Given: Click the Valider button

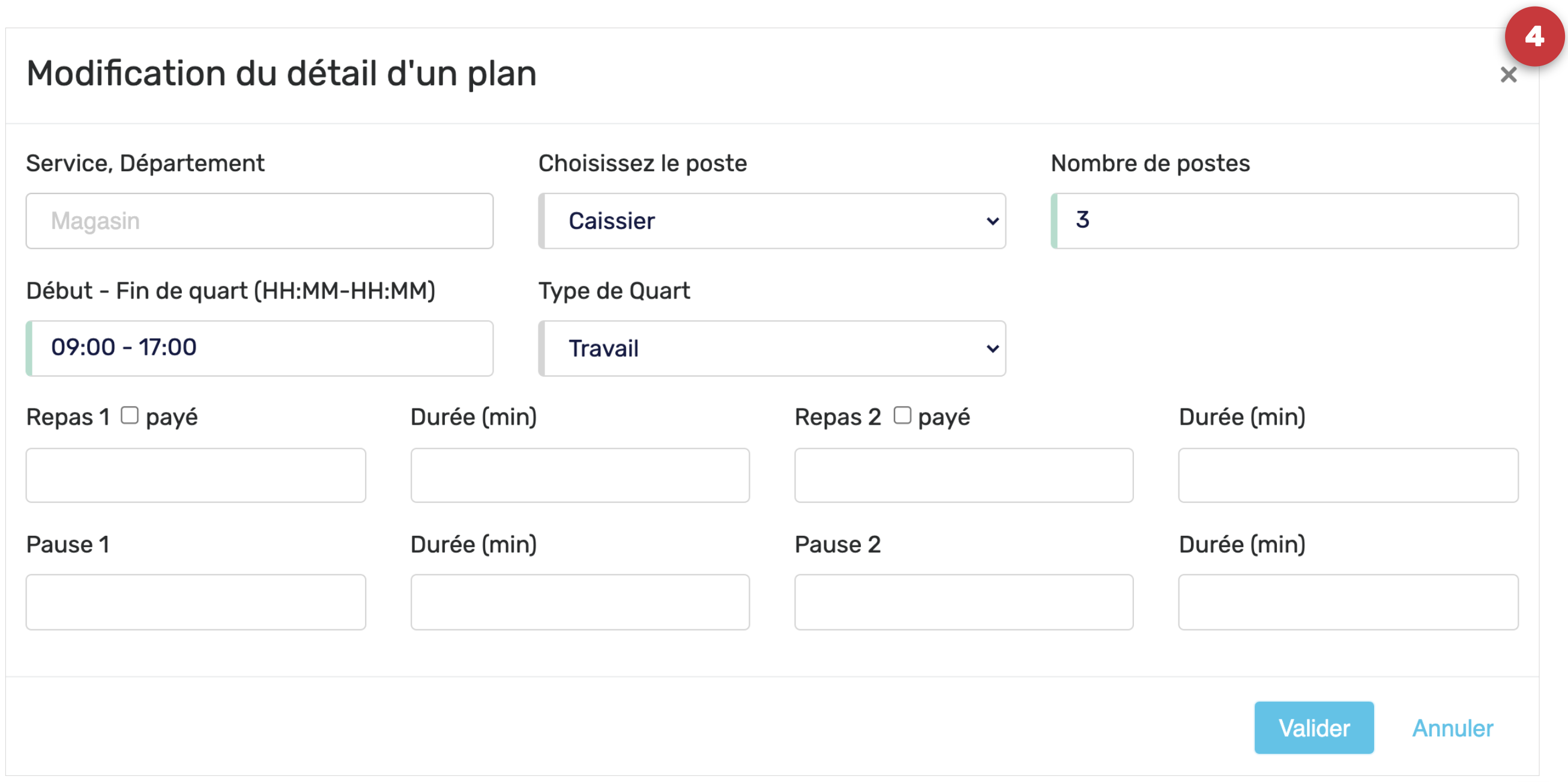Looking at the screenshot, I should pyautogui.click(x=1313, y=728).
